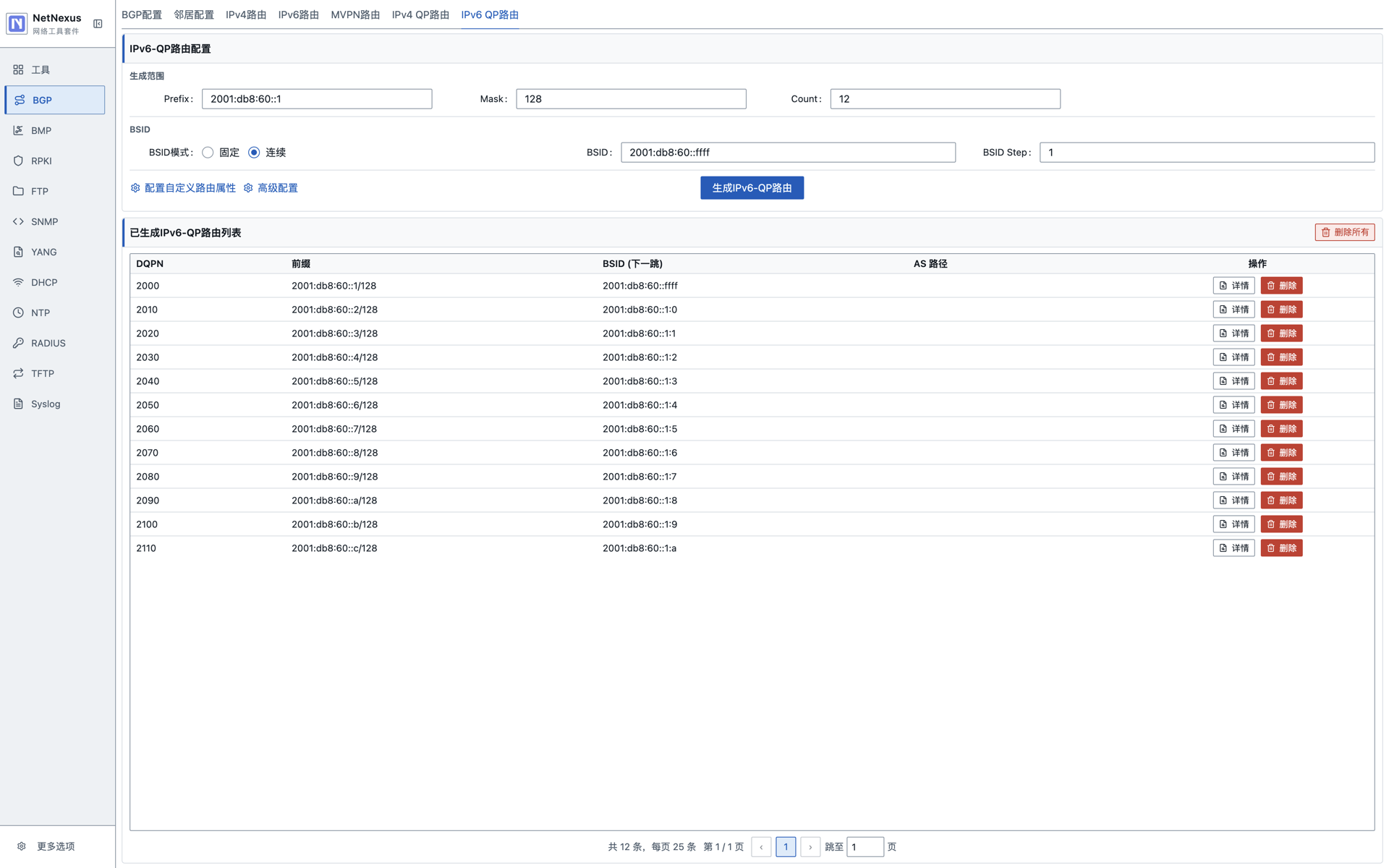Open the DHCP tool
Screen dimensions: 1389x868
pos(55,282)
